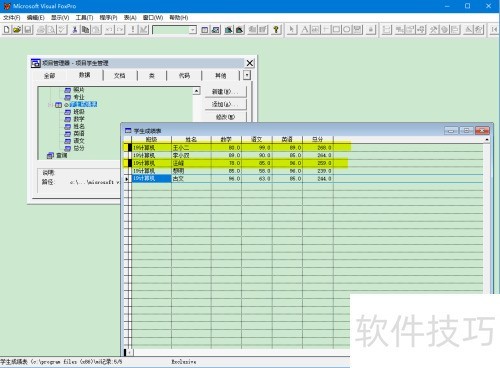Open the 文件(F) menu
Image resolution: width=500 pixels, height=368 pixels.
12,17
